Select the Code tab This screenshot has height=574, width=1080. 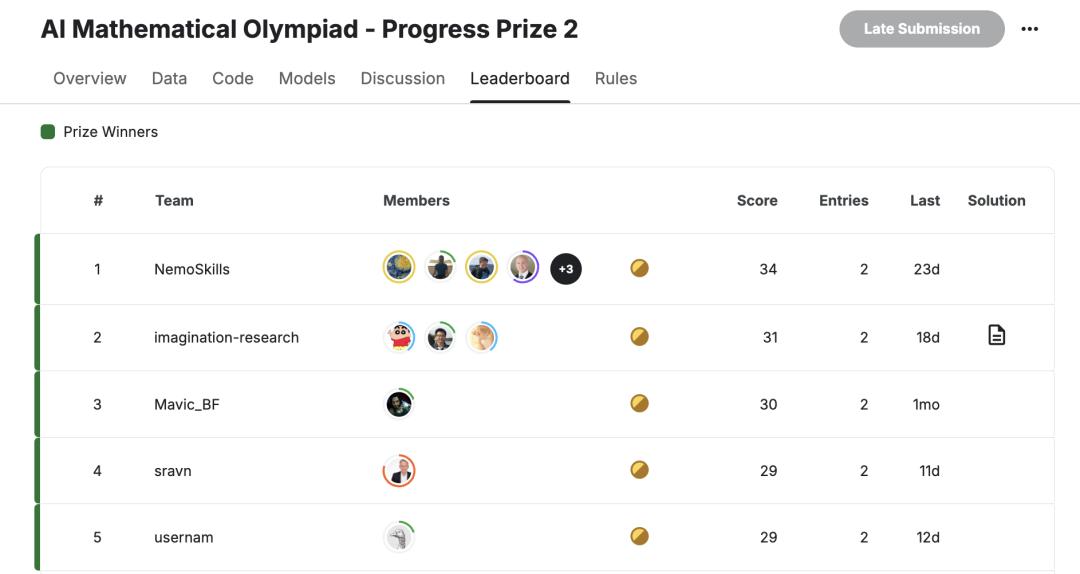(233, 78)
